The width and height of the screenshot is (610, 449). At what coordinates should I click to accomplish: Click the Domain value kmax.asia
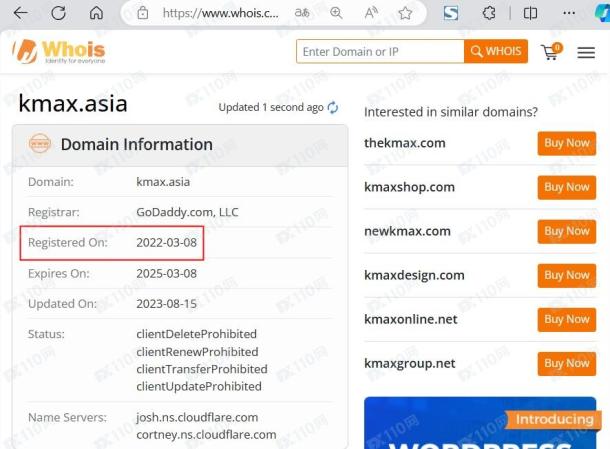[163, 182]
